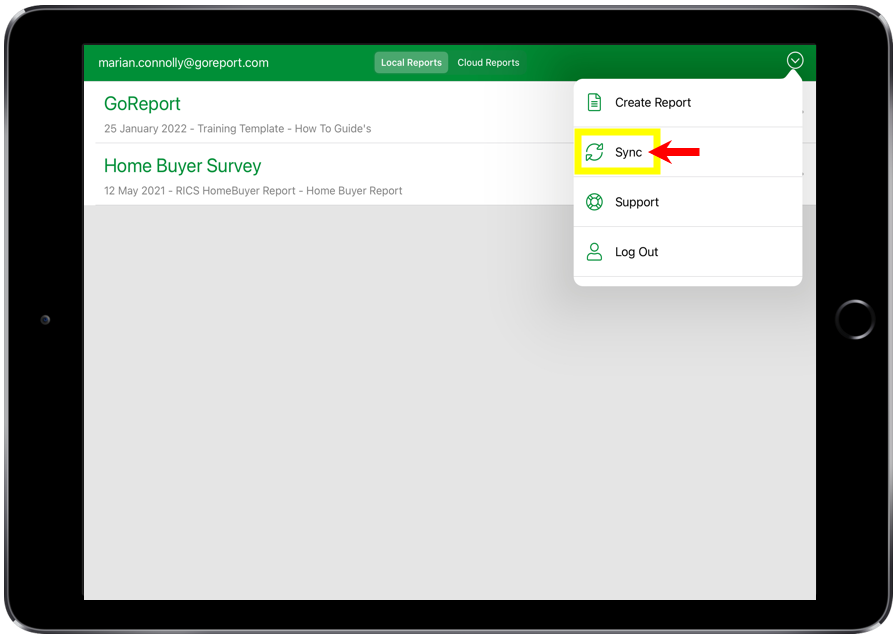Choose the Create Report menu label
Viewport: 895px width, 637px height.
pyautogui.click(x=653, y=102)
